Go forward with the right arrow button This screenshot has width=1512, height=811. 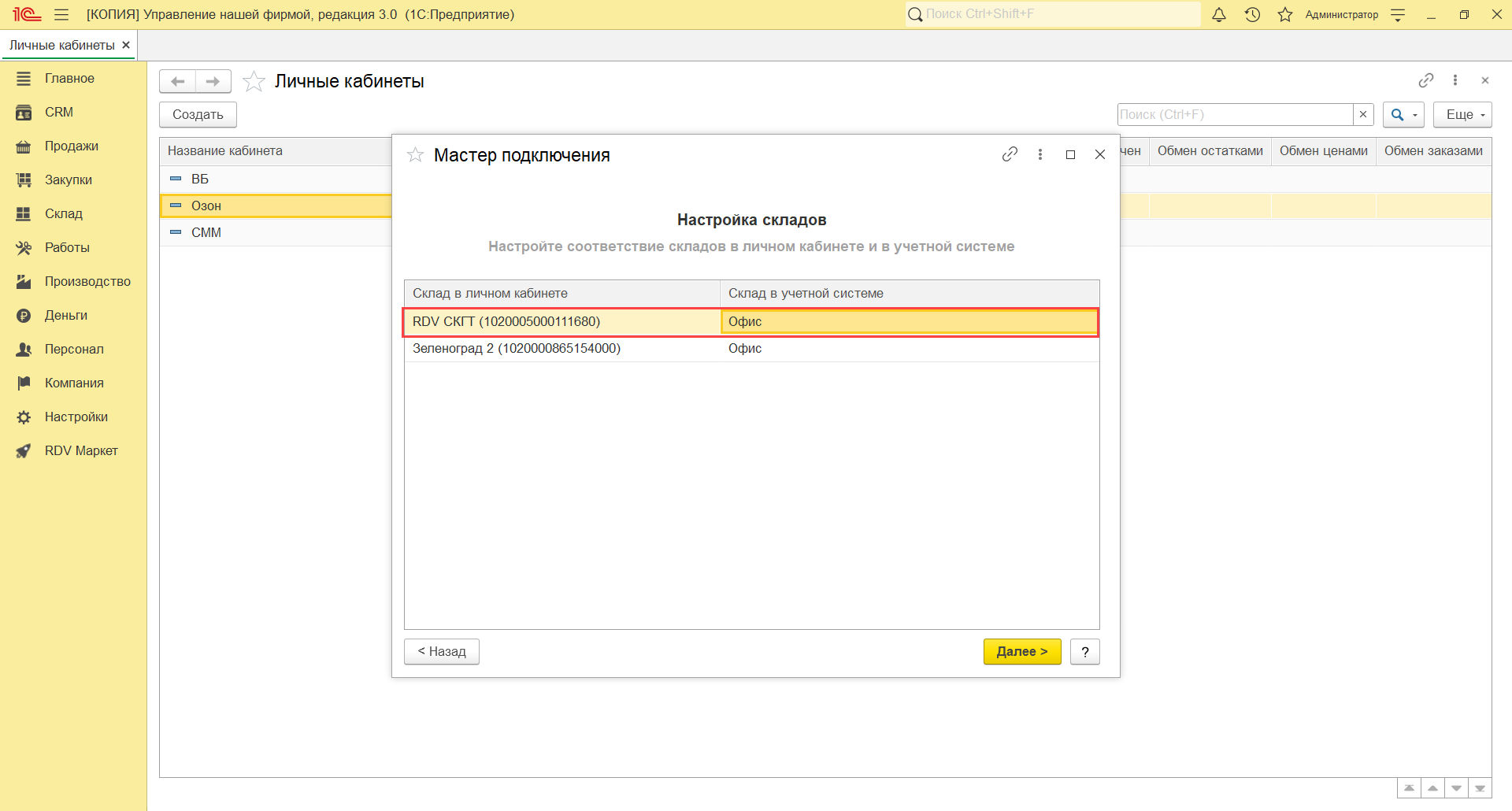(213, 81)
